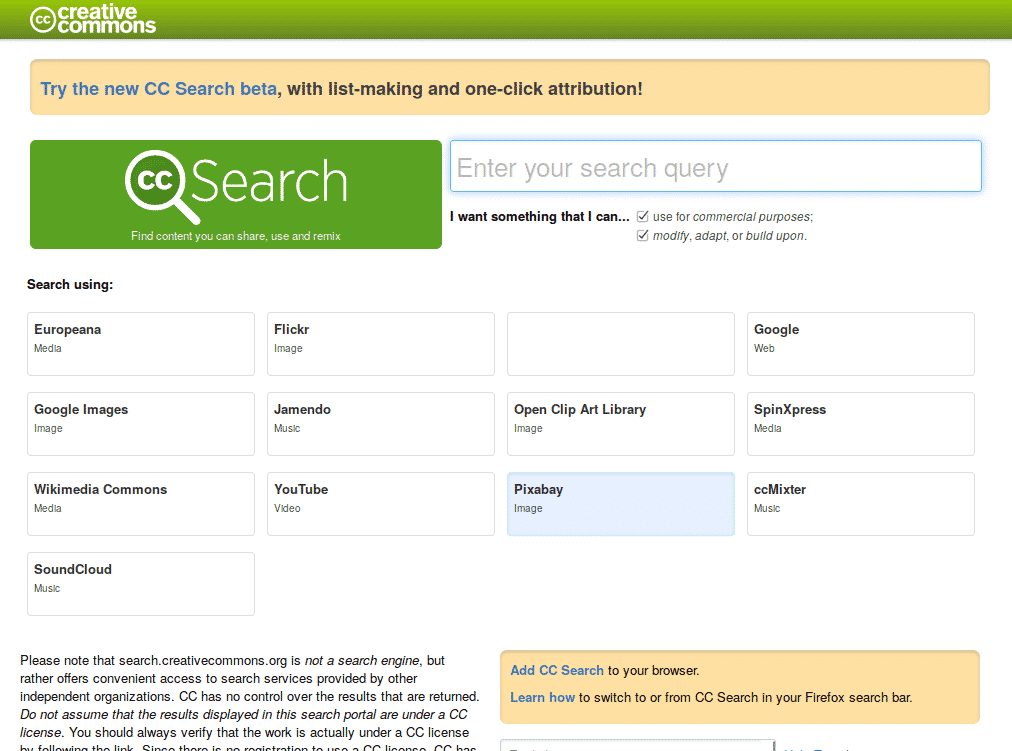Select SoundCloud music search provider
This screenshot has width=1012, height=751.
[141, 584]
